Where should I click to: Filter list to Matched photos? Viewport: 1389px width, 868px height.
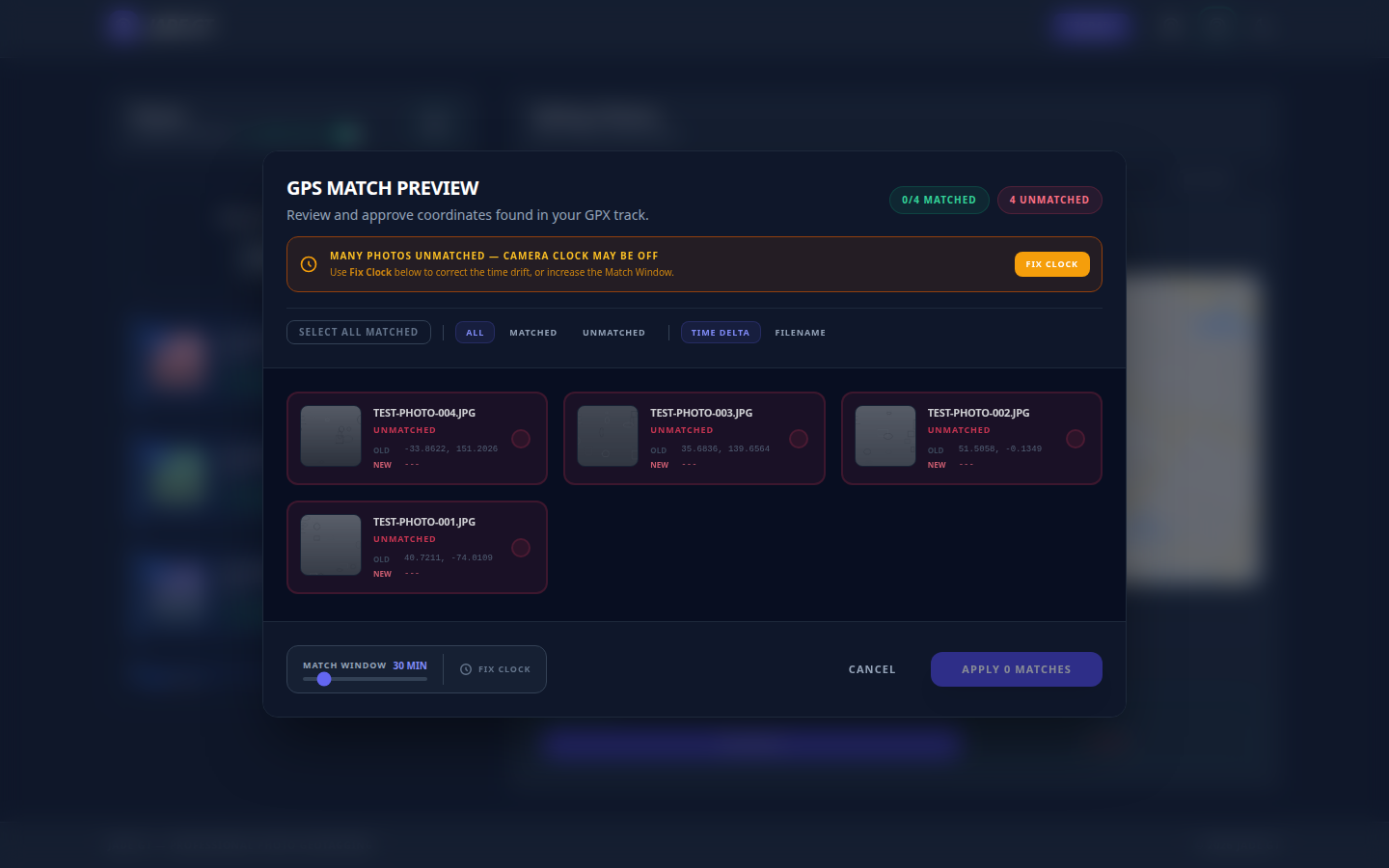533,333
